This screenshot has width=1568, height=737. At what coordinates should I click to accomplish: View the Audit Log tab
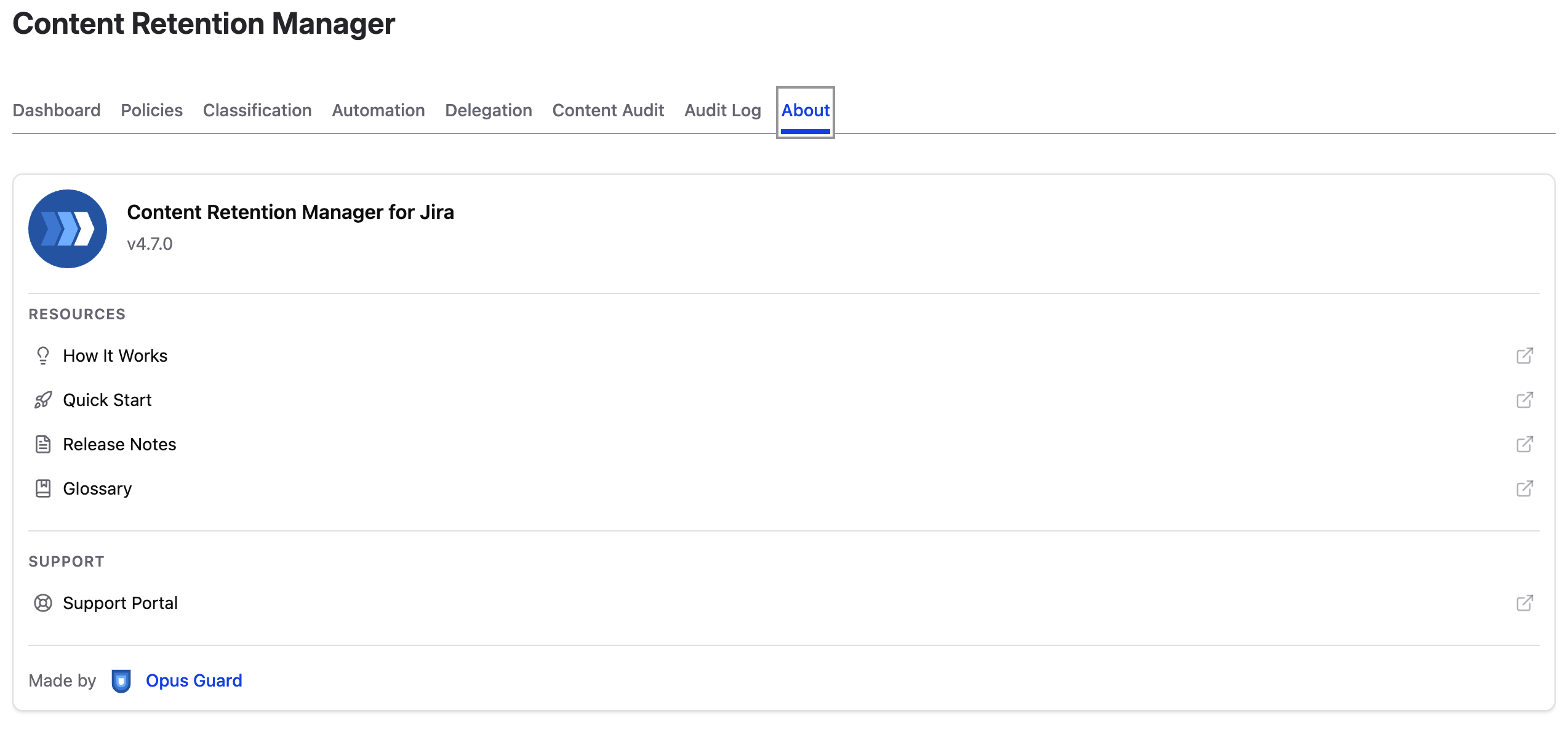722,110
